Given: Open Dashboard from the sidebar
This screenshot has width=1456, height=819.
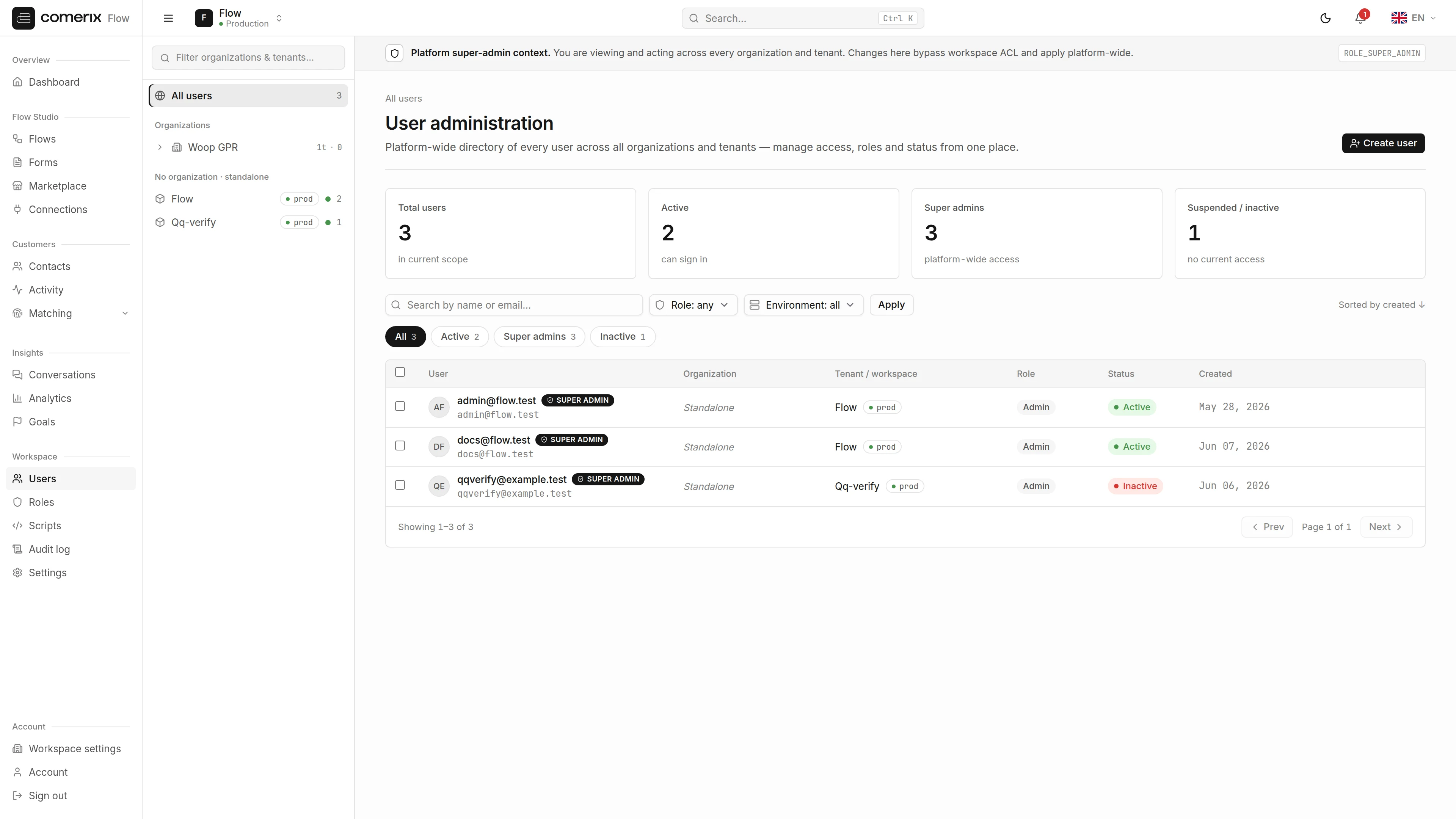Looking at the screenshot, I should click(x=71, y=82).
